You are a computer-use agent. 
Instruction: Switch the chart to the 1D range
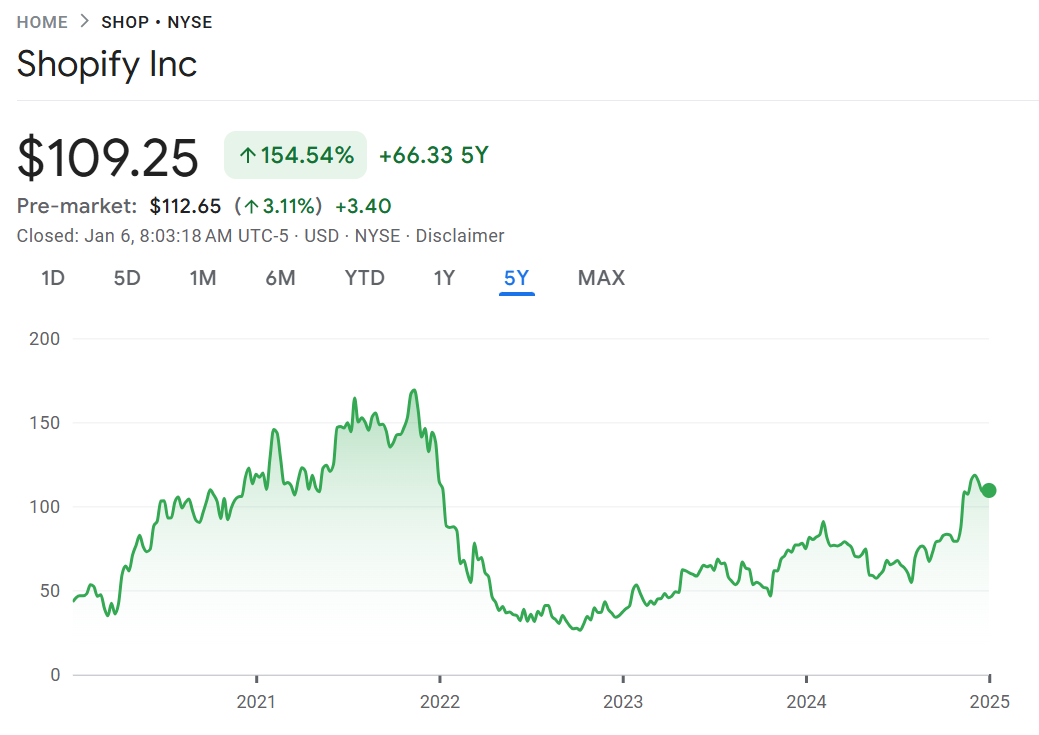[x=53, y=278]
